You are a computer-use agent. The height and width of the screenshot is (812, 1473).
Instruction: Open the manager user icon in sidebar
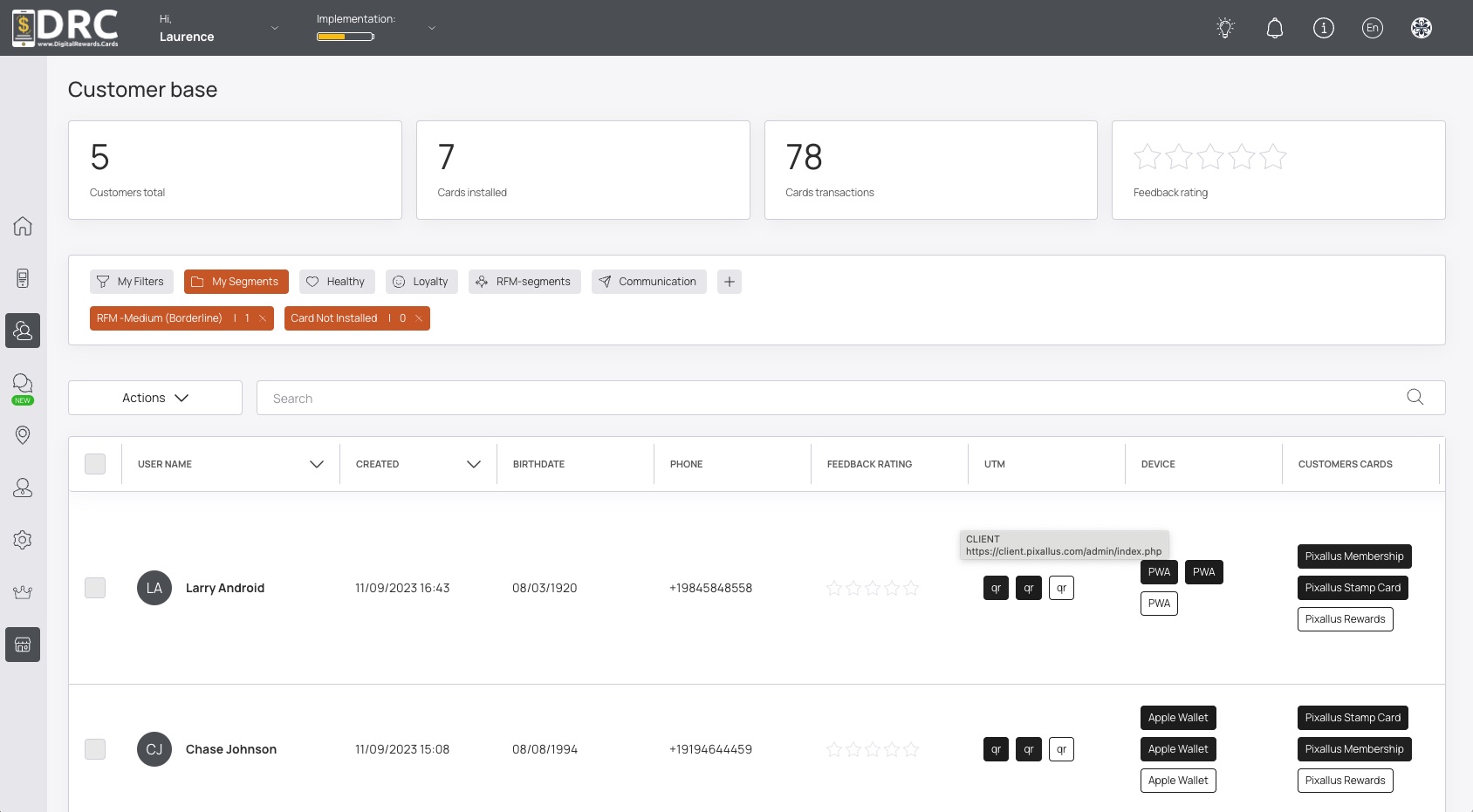click(x=23, y=488)
